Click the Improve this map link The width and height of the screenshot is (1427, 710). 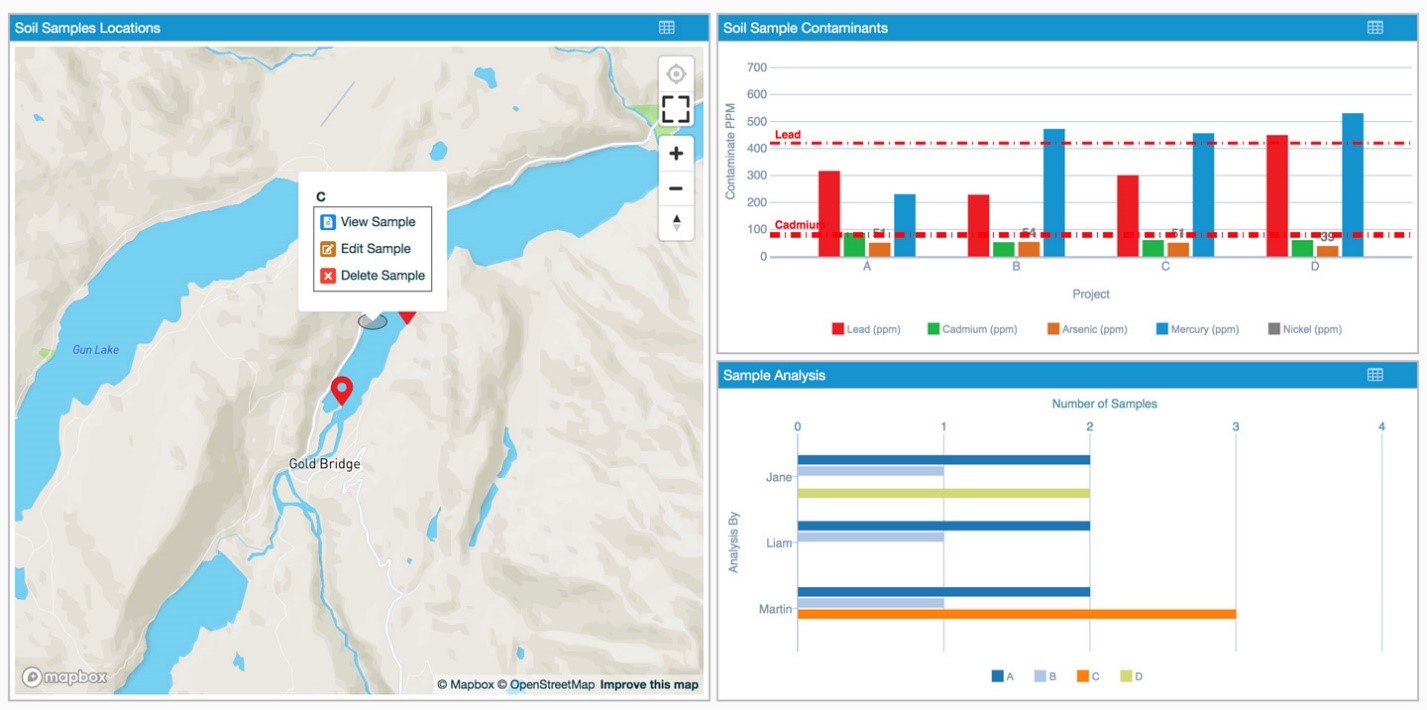point(649,685)
